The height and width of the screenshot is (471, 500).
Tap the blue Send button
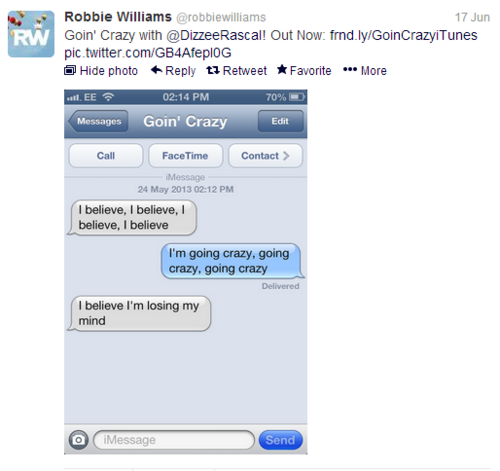281,440
